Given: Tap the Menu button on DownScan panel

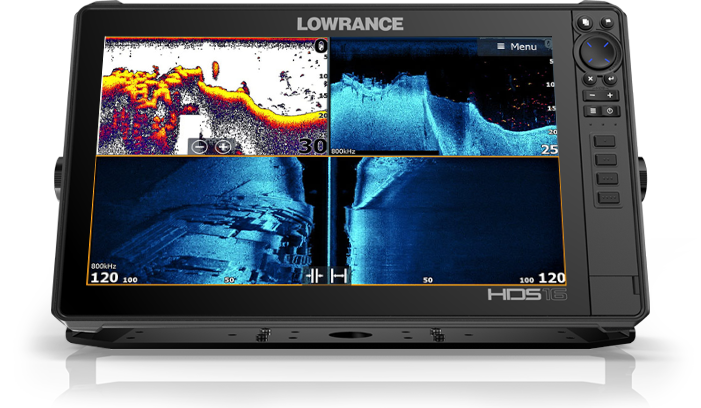Looking at the screenshot, I should (x=515, y=46).
